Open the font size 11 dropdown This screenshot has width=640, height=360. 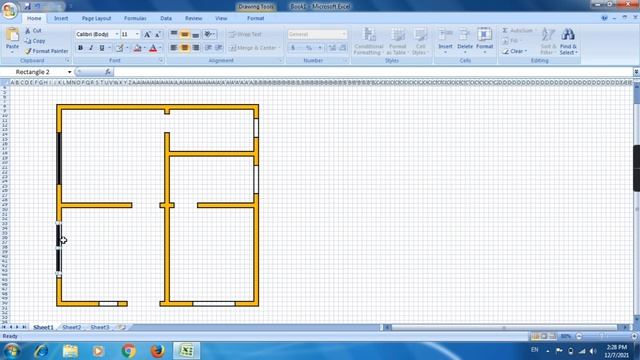point(137,34)
